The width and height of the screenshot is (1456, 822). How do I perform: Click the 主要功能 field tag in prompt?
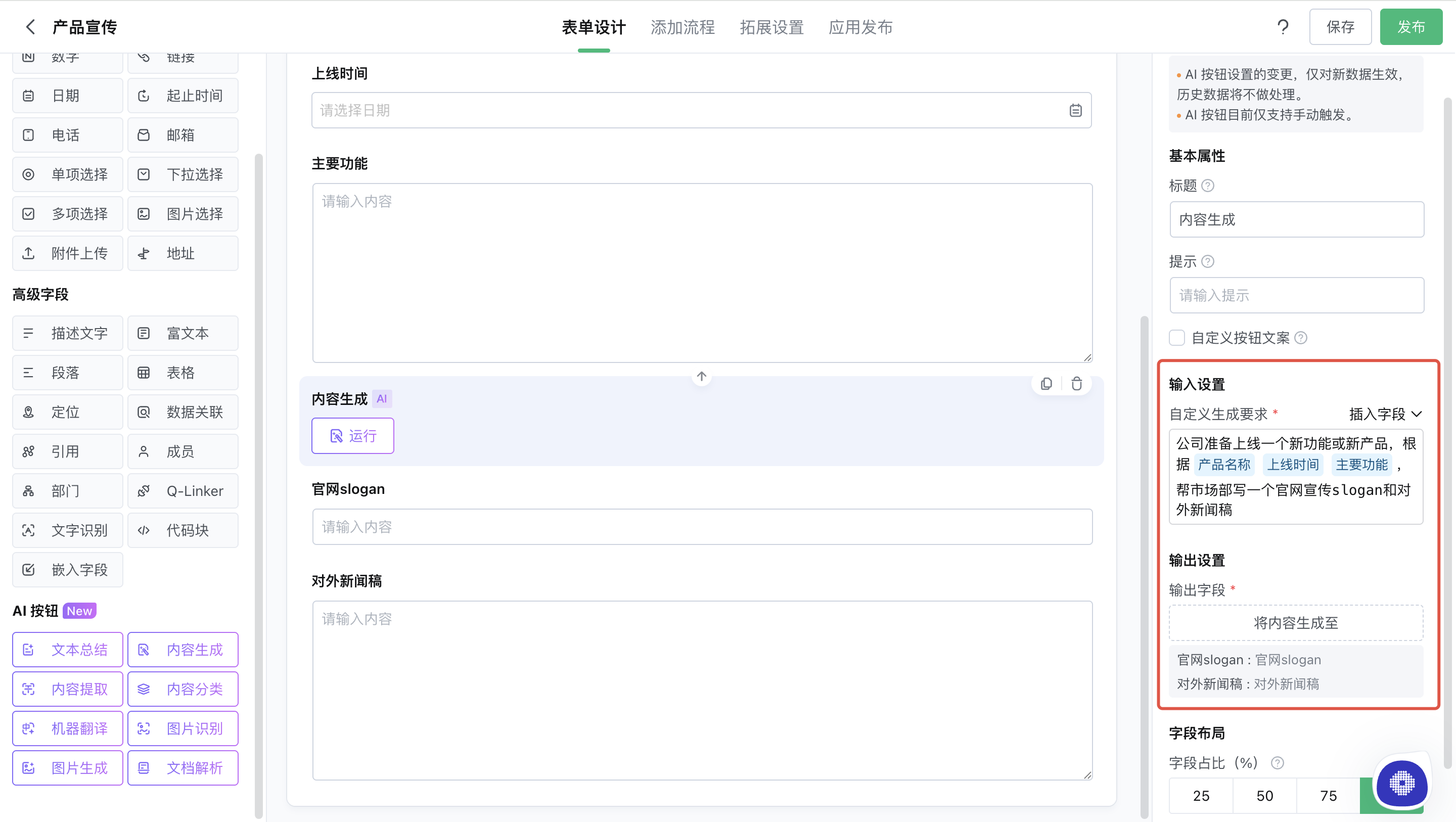(1361, 465)
